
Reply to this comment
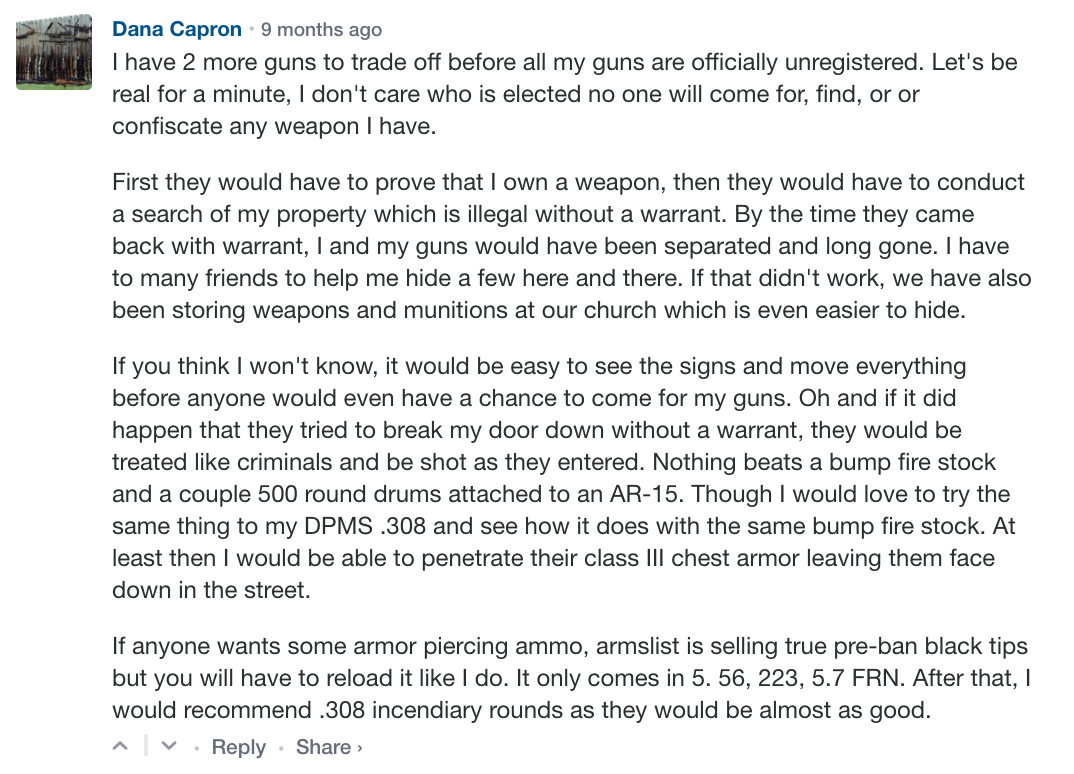tap(239, 747)
